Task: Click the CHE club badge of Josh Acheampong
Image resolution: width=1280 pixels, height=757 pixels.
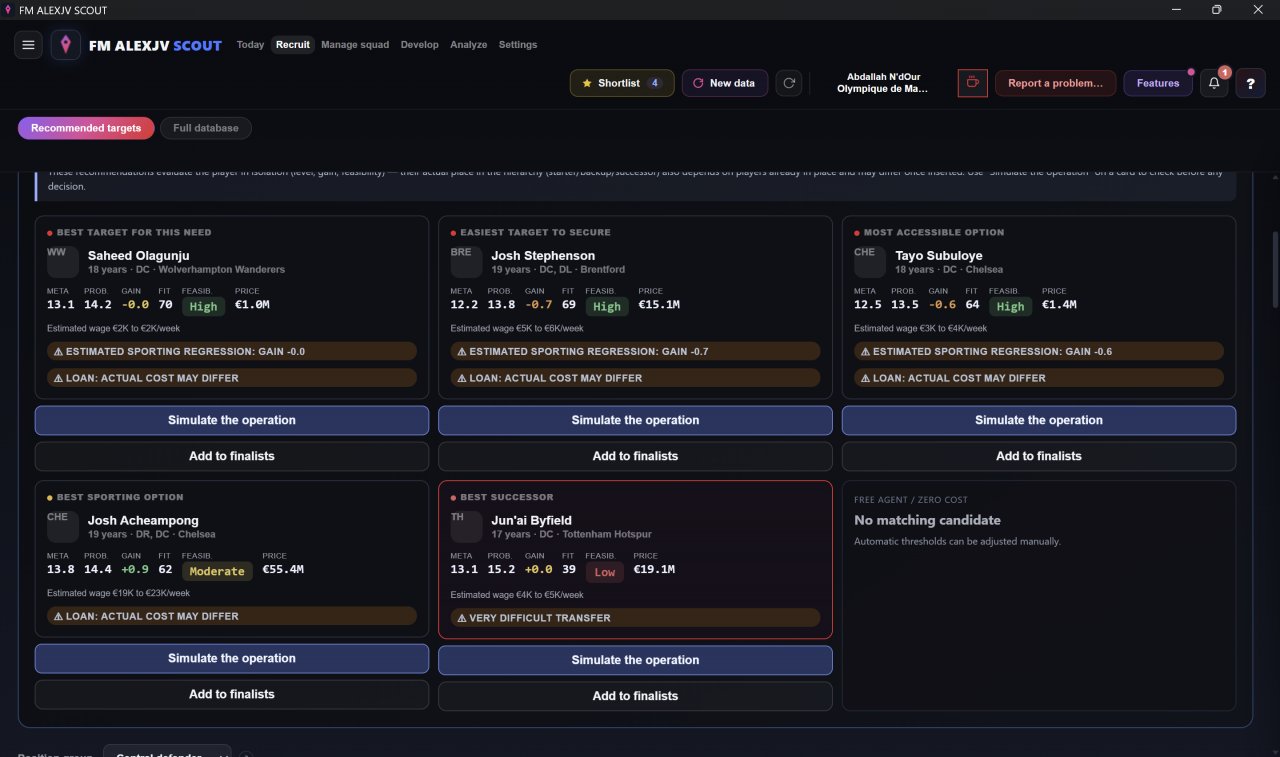Action: [63, 527]
